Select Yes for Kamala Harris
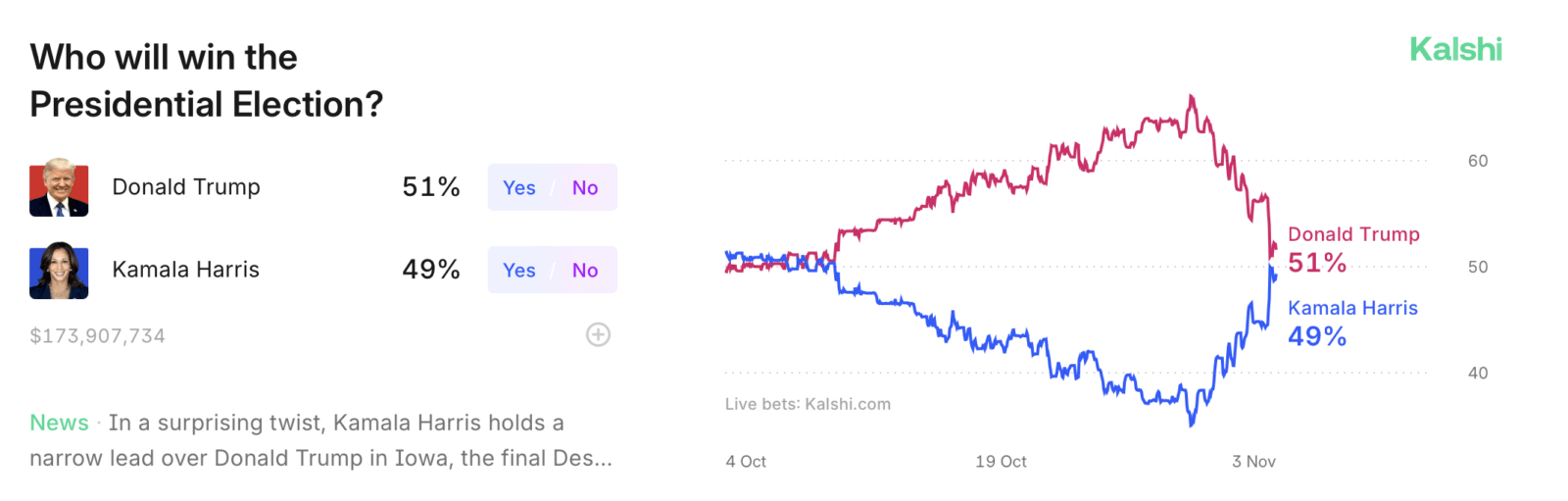Viewport: 1568px width, 501px height. point(519,270)
